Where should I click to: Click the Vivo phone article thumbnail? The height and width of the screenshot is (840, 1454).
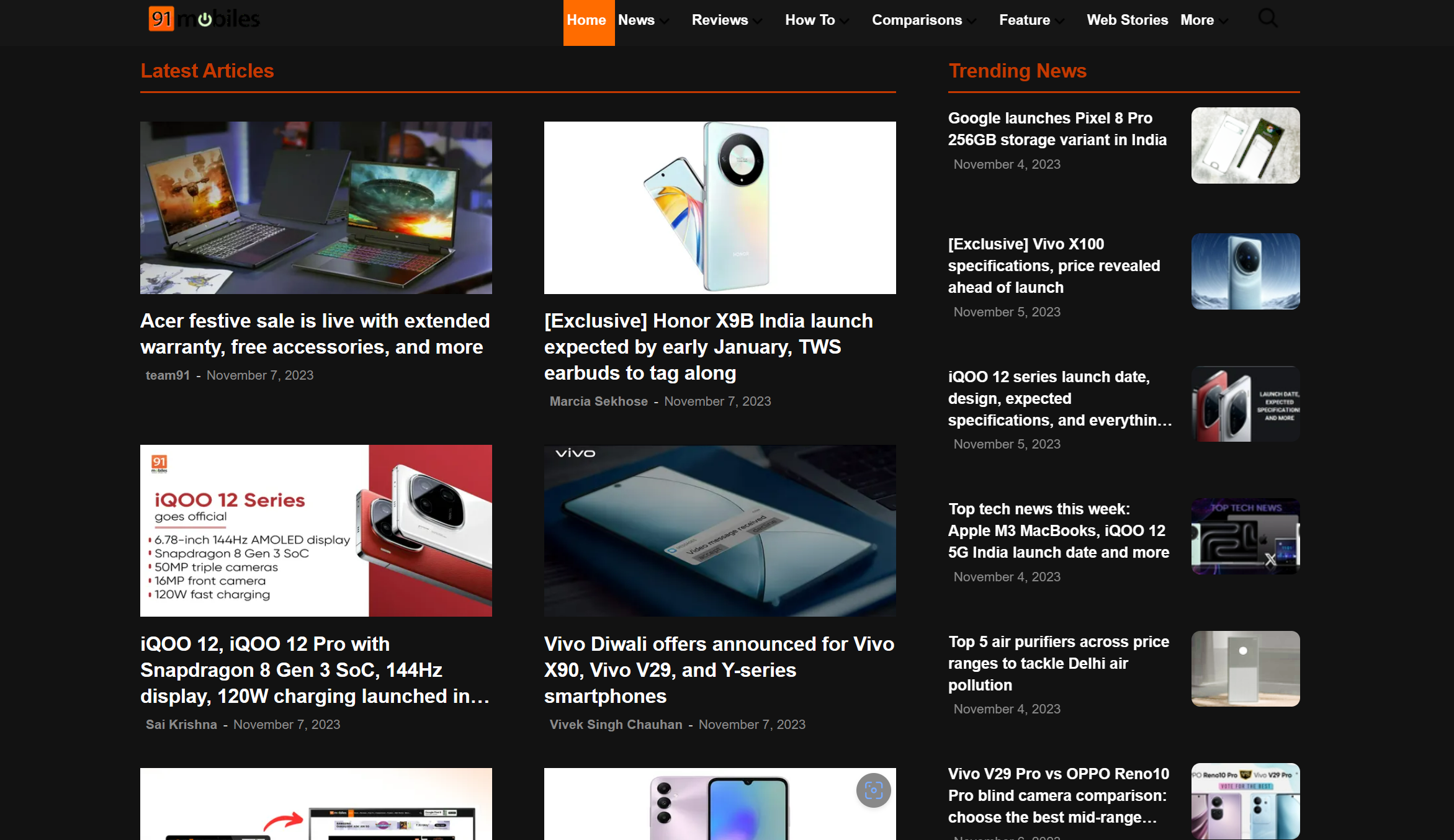[x=720, y=530]
